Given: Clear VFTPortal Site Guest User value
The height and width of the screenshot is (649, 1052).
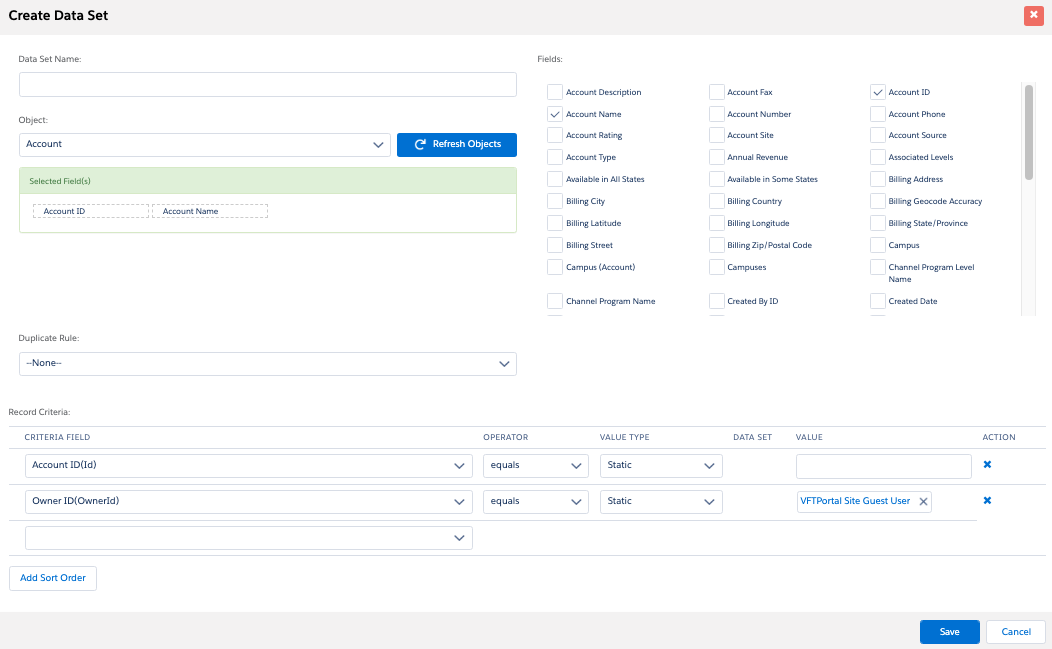Looking at the screenshot, I should 923,502.
